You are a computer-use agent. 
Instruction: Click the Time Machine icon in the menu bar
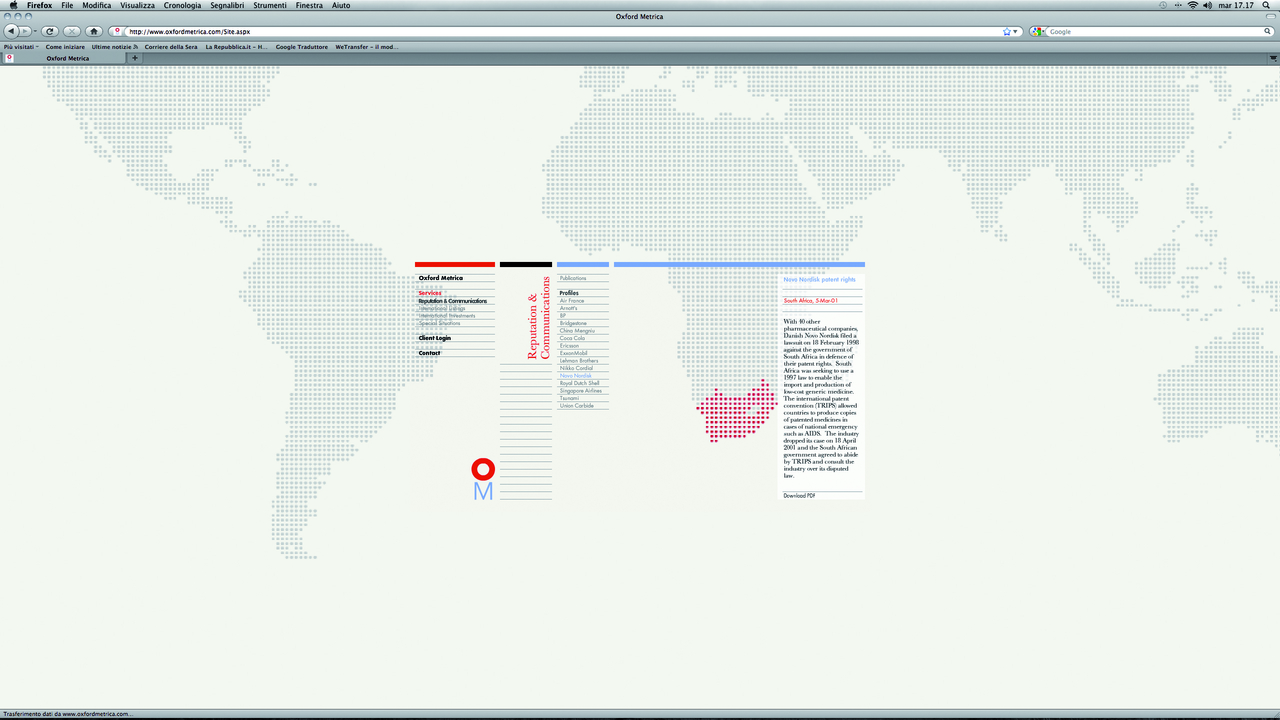point(1163,5)
